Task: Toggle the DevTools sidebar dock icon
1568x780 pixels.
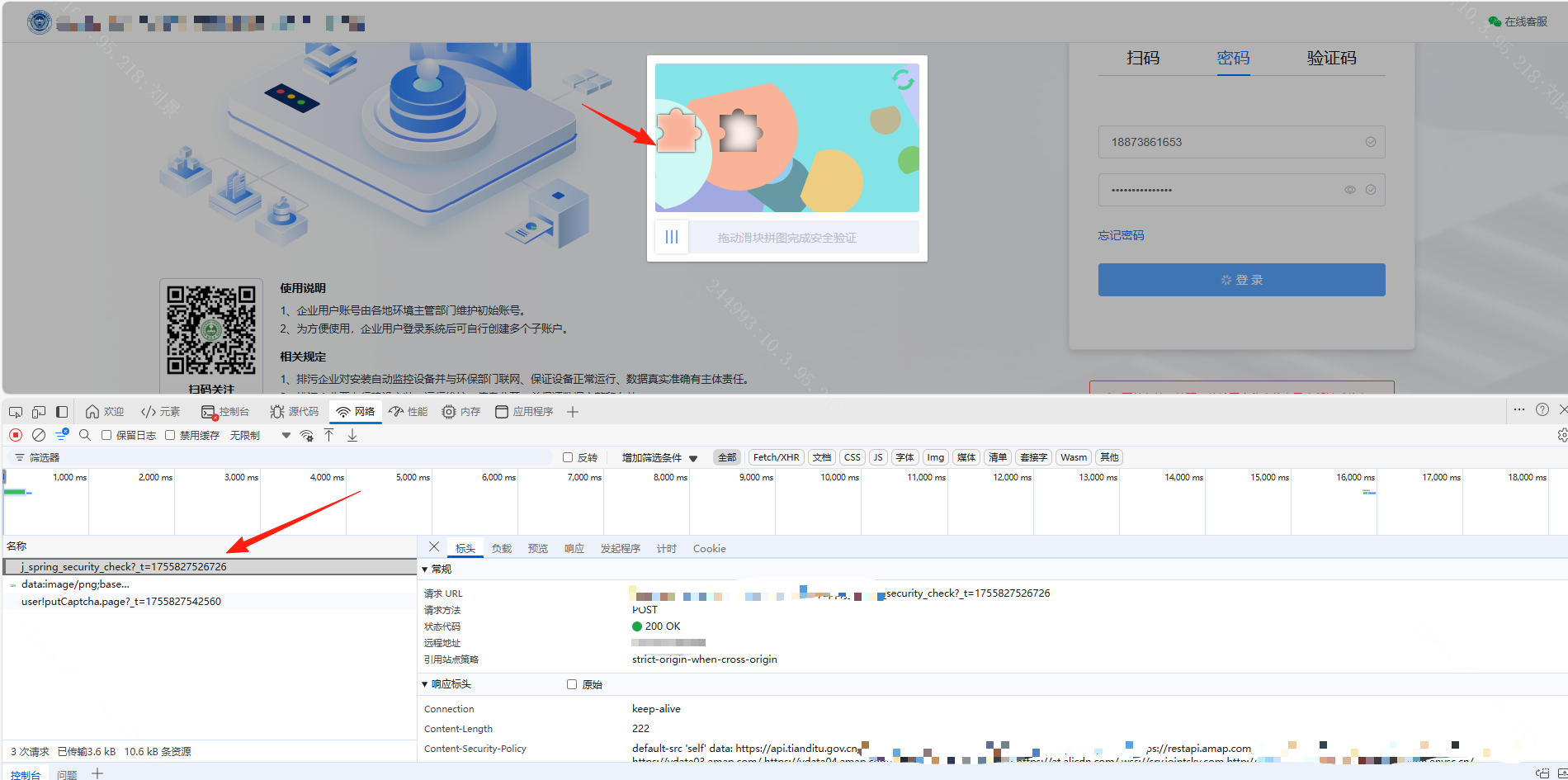Action: point(62,412)
